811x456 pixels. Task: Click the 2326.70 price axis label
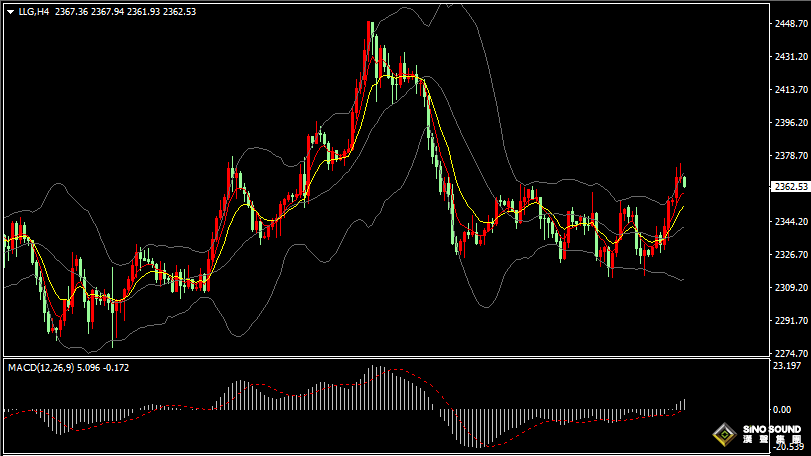coord(791,255)
